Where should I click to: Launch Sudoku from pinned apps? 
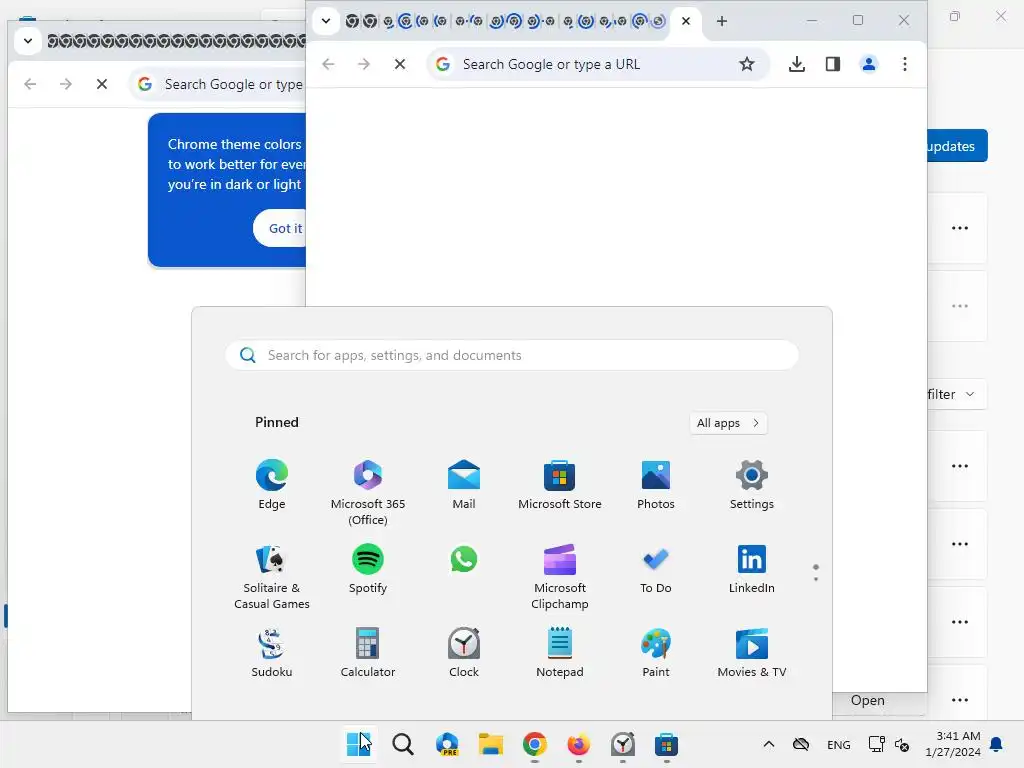(272, 652)
